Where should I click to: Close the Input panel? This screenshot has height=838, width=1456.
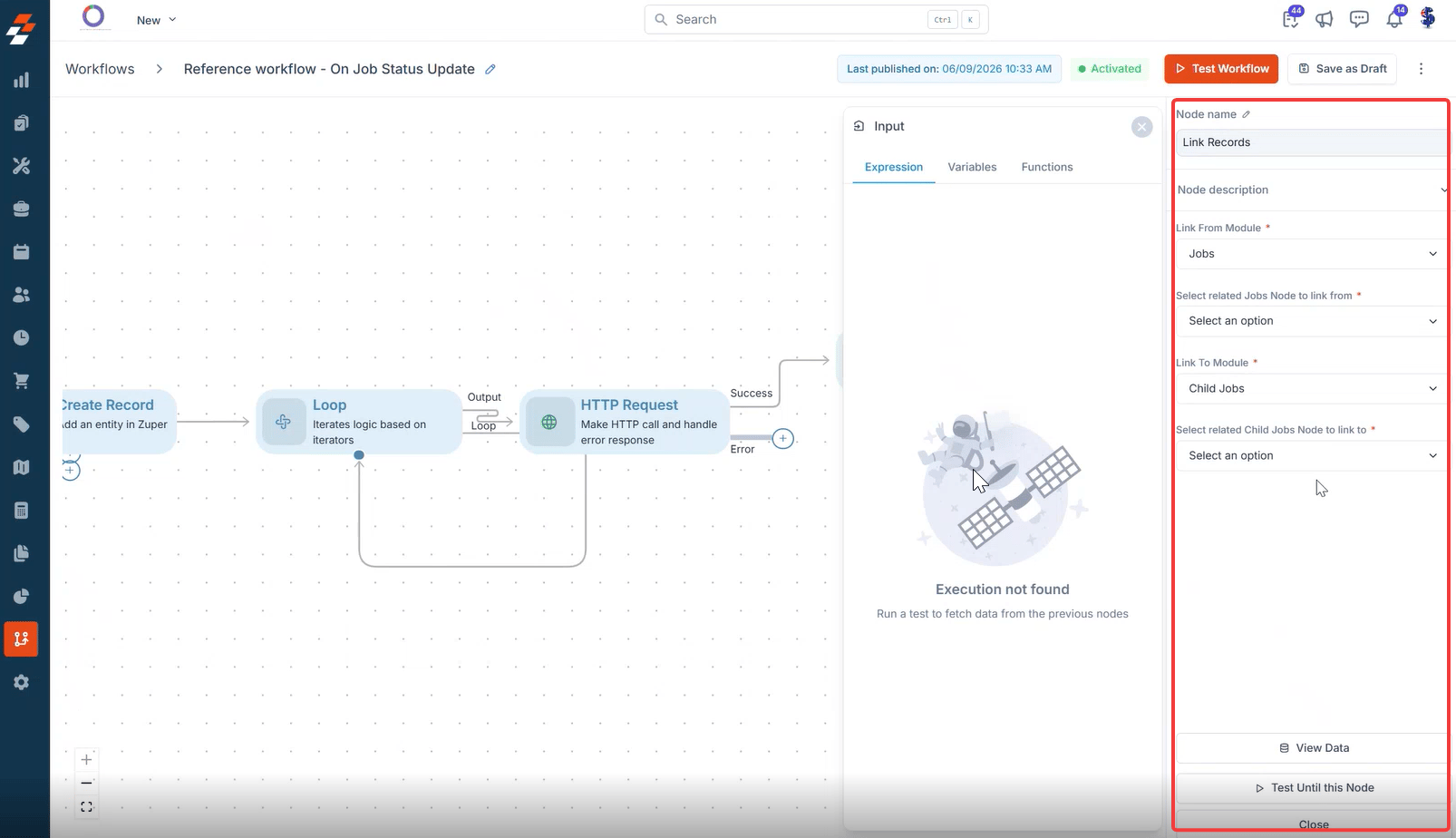(1142, 127)
